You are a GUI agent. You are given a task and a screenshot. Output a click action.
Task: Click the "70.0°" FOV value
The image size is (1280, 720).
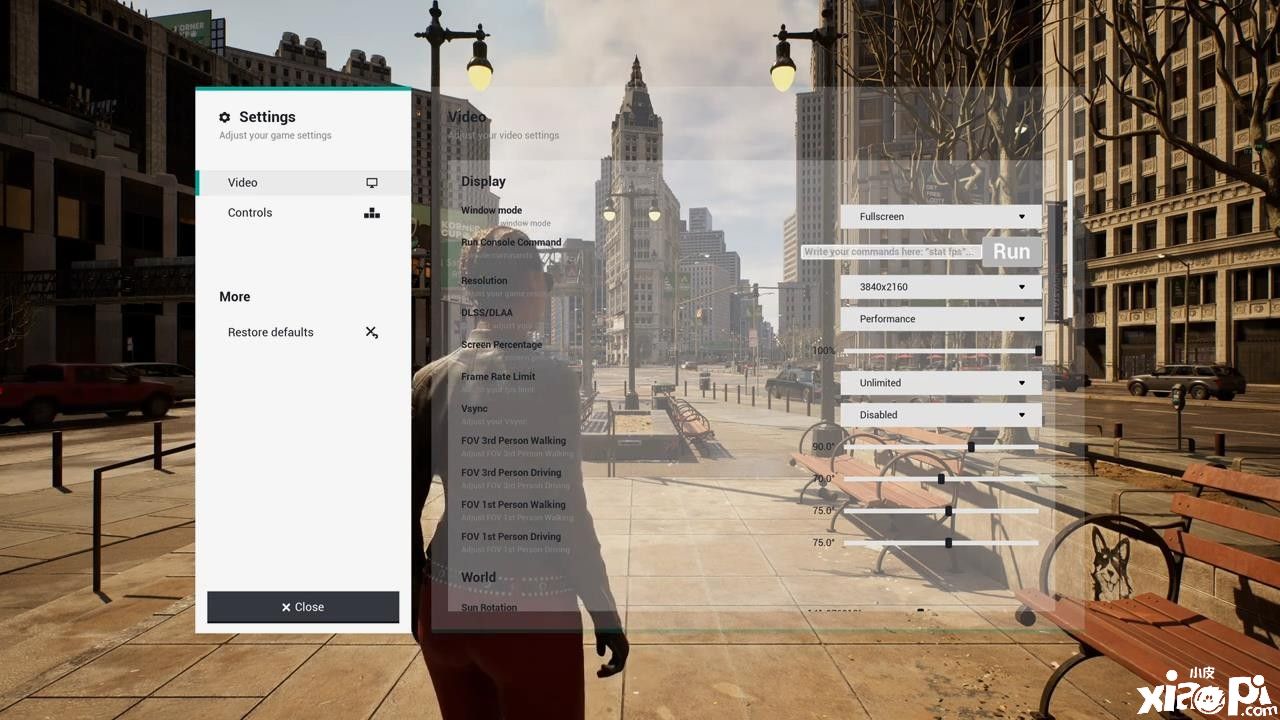823,479
